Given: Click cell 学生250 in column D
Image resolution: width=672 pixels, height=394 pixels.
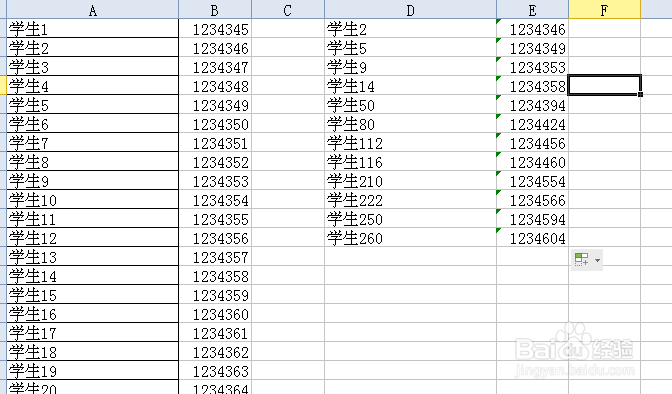Looking at the screenshot, I should (411, 218).
